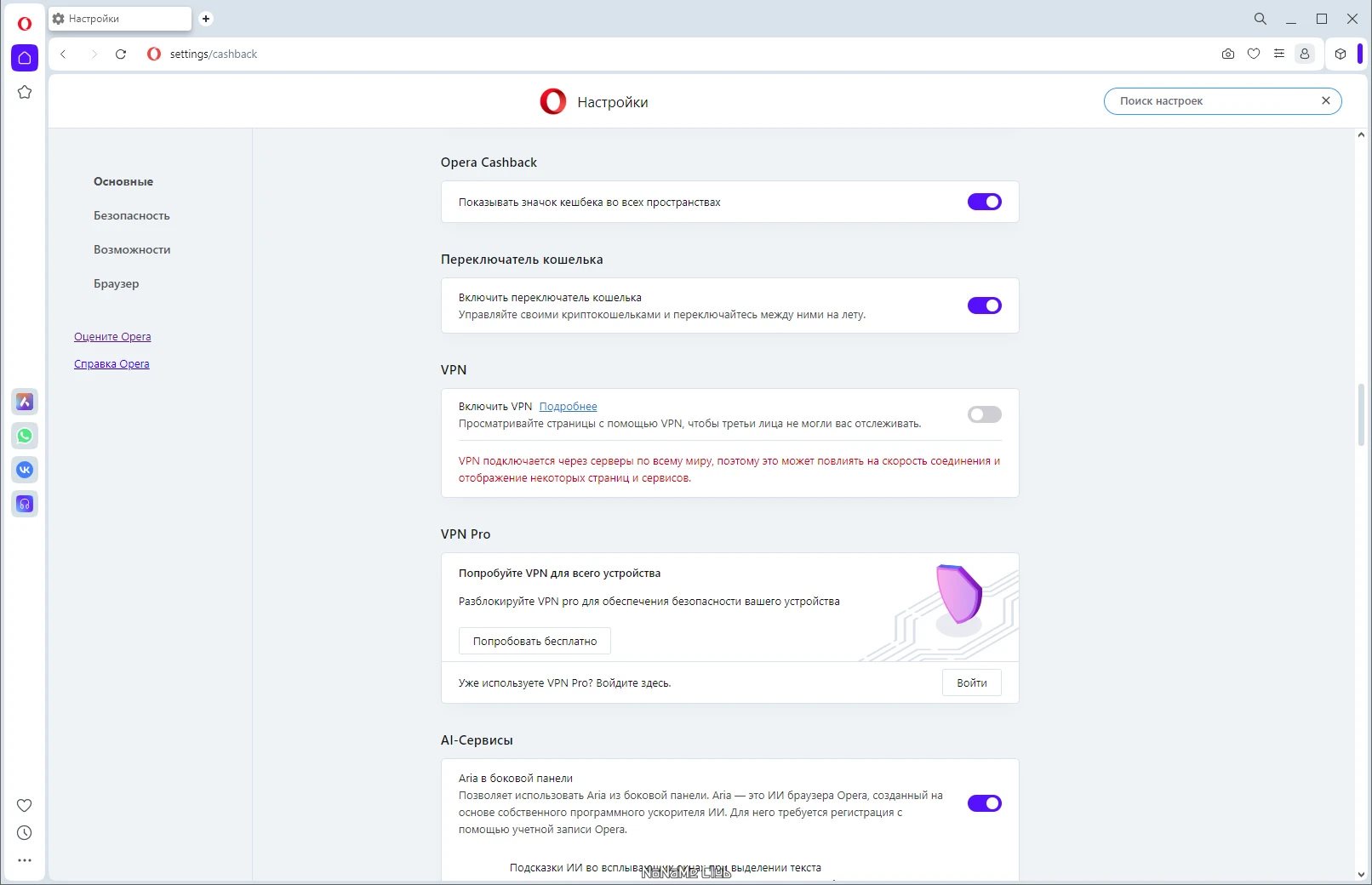Click the Переключатель кошелька heading

tap(522, 259)
